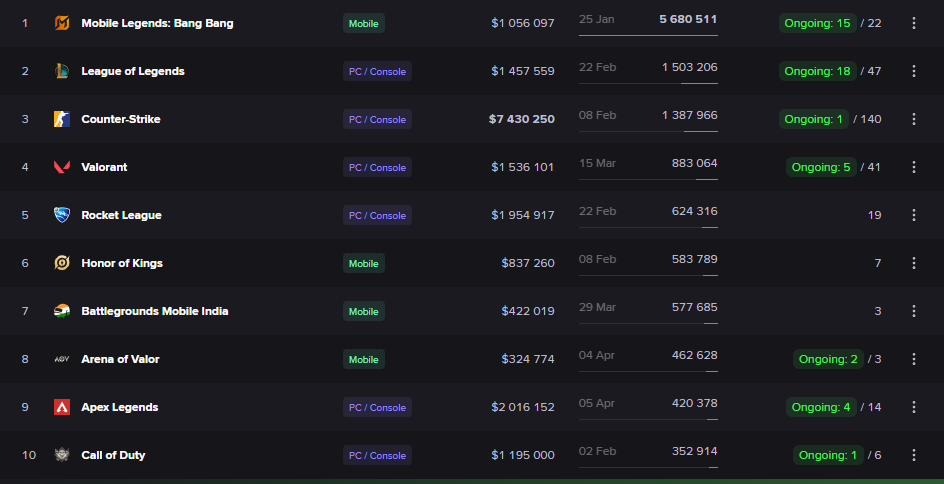Screen dimensions: 944x484
Task: Open the Rocket League game page
Action: pyautogui.click(x=122, y=215)
